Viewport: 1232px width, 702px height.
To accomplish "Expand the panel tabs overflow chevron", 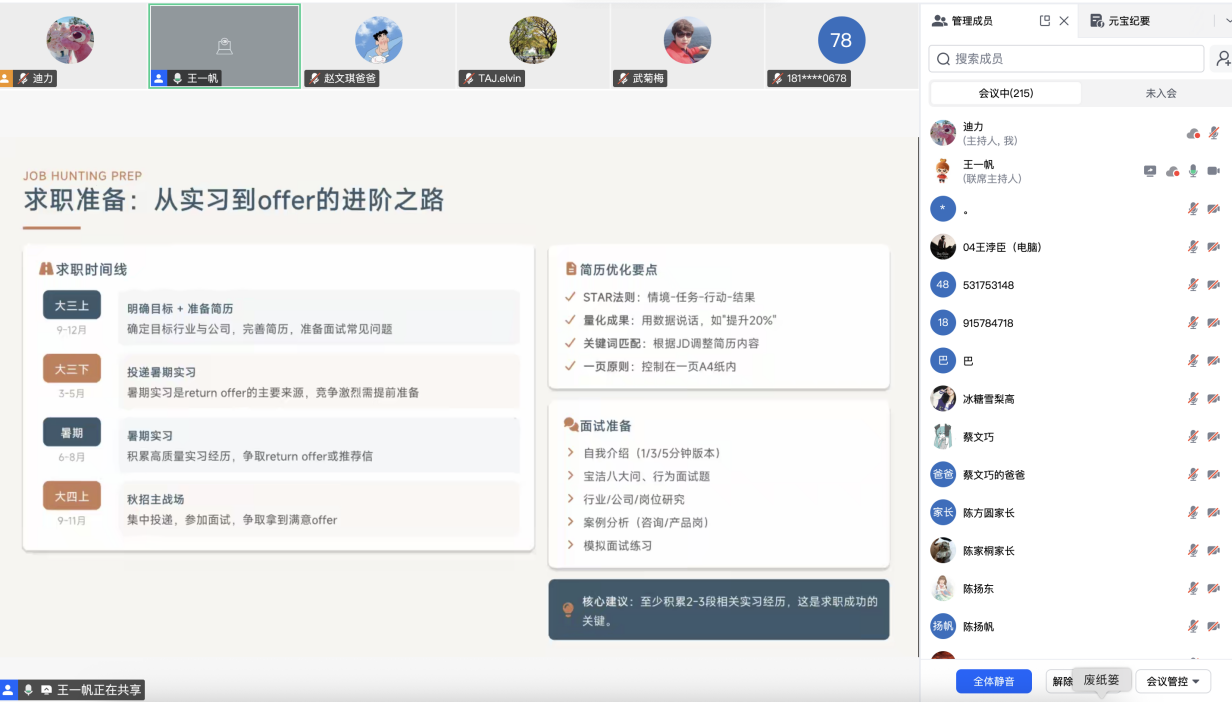I will pyautogui.click(x=1215, y=21).
